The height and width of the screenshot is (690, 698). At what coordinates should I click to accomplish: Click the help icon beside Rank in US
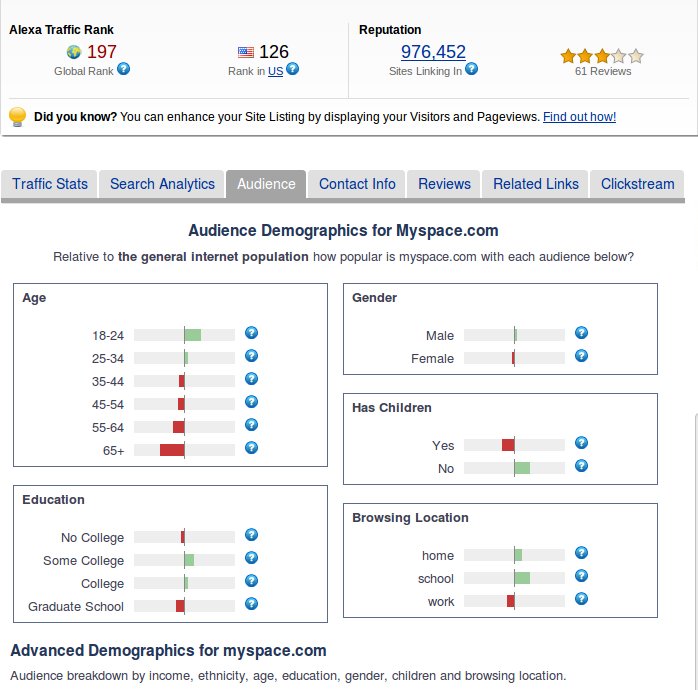(292, 69)
